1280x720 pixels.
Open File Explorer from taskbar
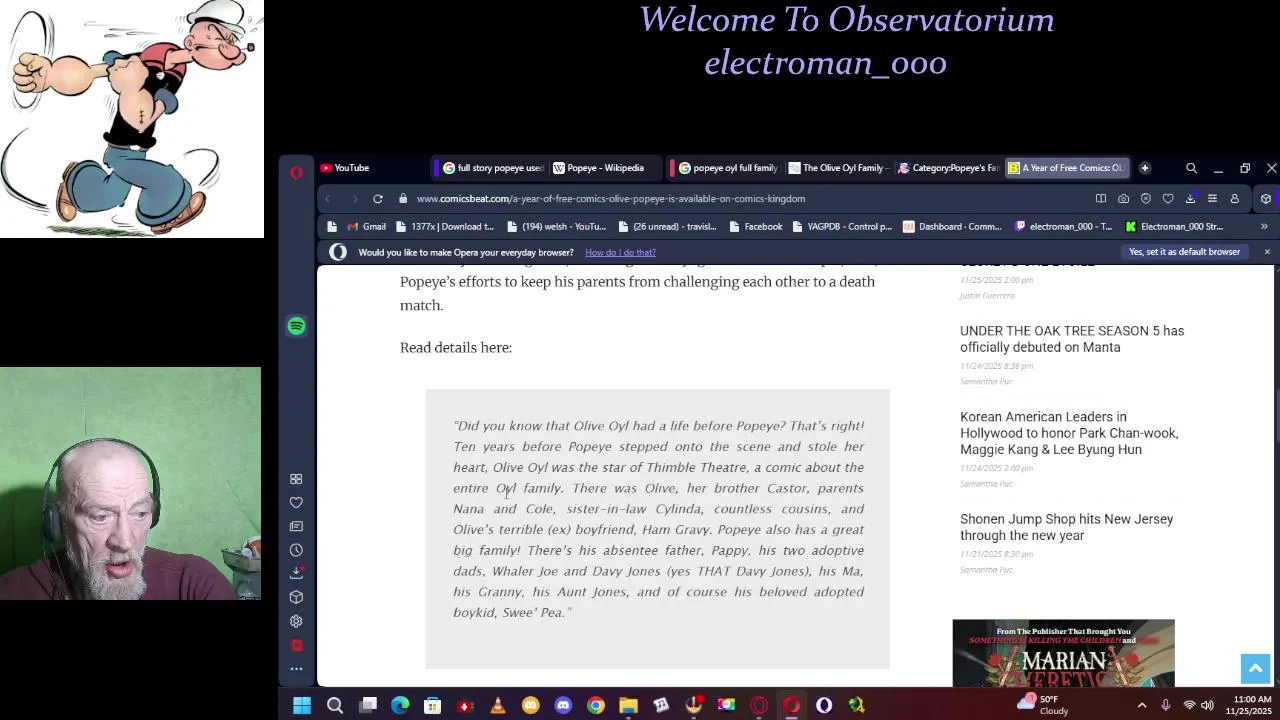(628, 706)
